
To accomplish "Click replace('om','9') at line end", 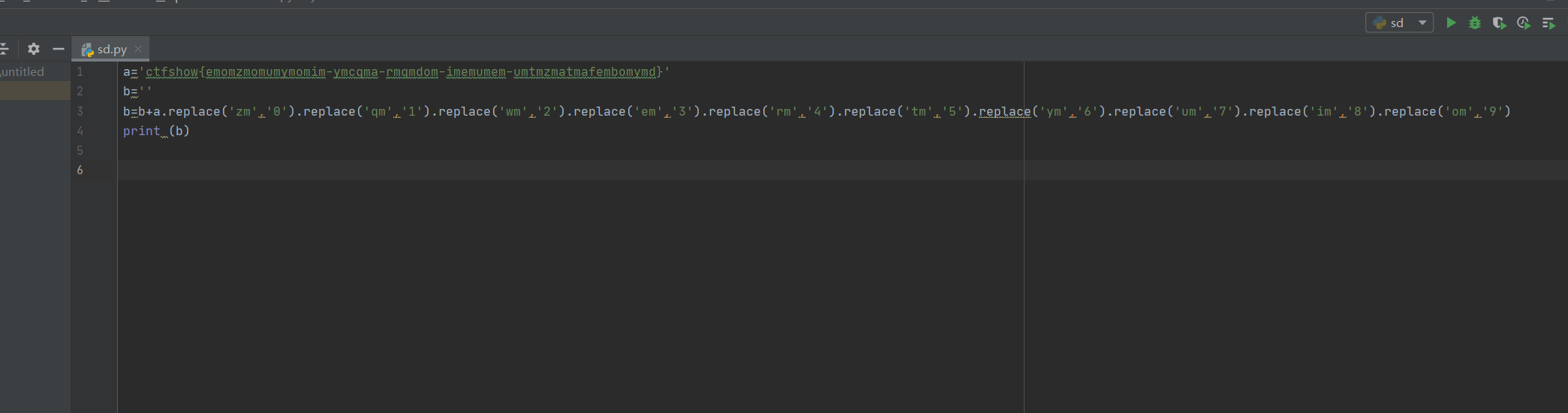I will click(1447, 111).
